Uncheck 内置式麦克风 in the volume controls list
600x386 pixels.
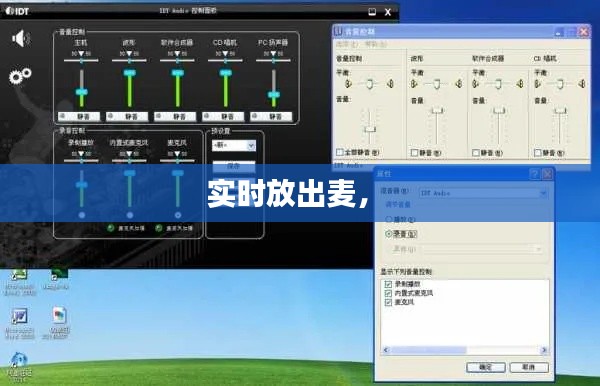point(388,293)
